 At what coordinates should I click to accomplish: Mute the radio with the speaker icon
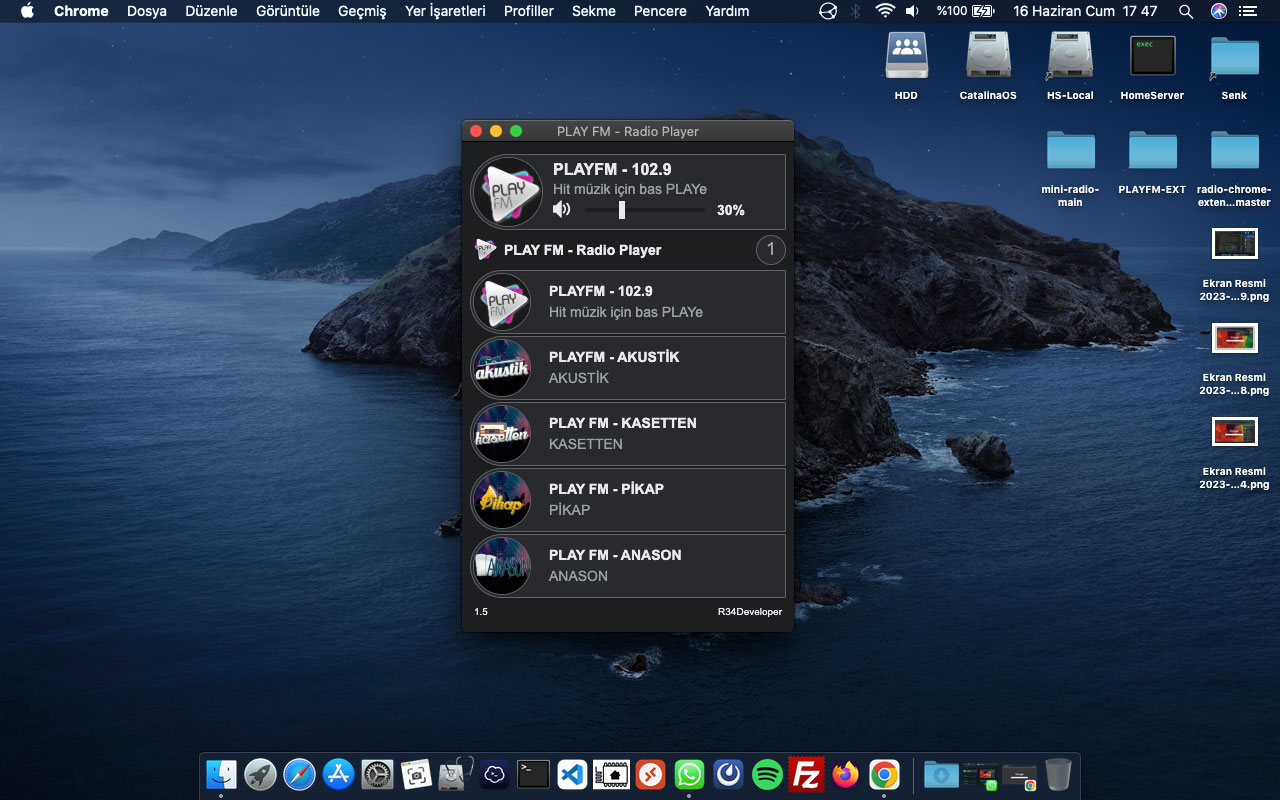coord(562,210)
